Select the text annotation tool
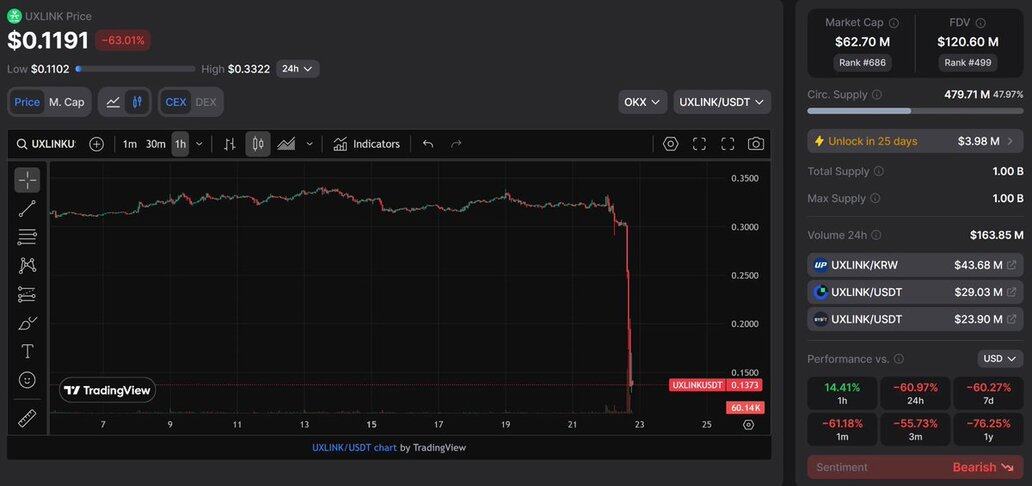This screenshot has height=486, width=1032. 27,352
